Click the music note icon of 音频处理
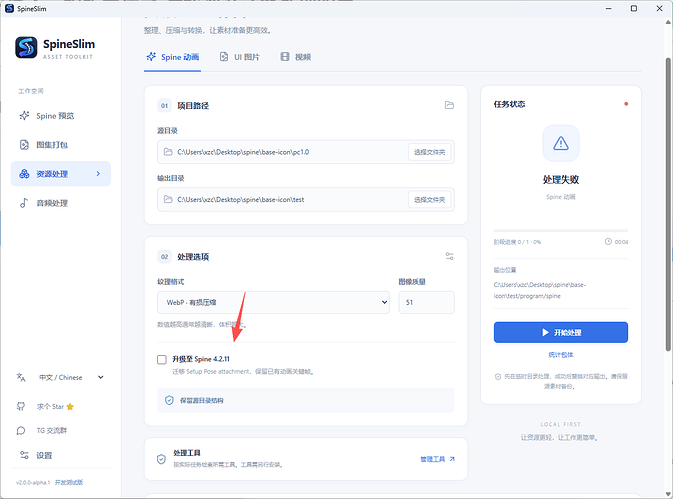Viewport: 673px width, 499px height. pos(24,203)
